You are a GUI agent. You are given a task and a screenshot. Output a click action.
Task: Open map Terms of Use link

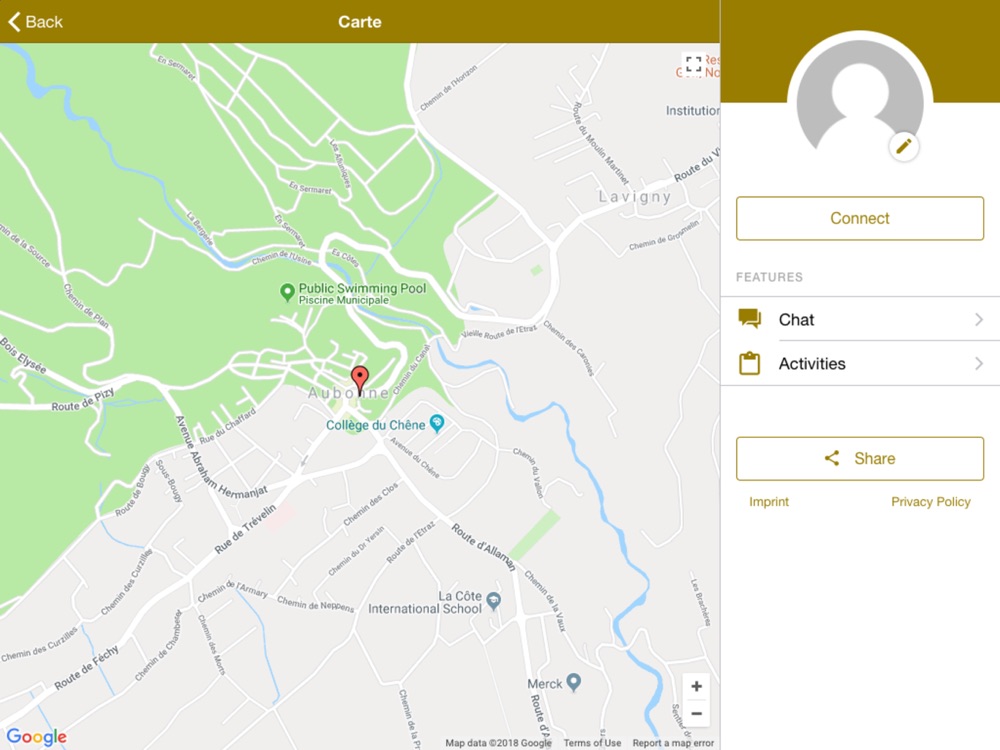click(x=592, y=742)
